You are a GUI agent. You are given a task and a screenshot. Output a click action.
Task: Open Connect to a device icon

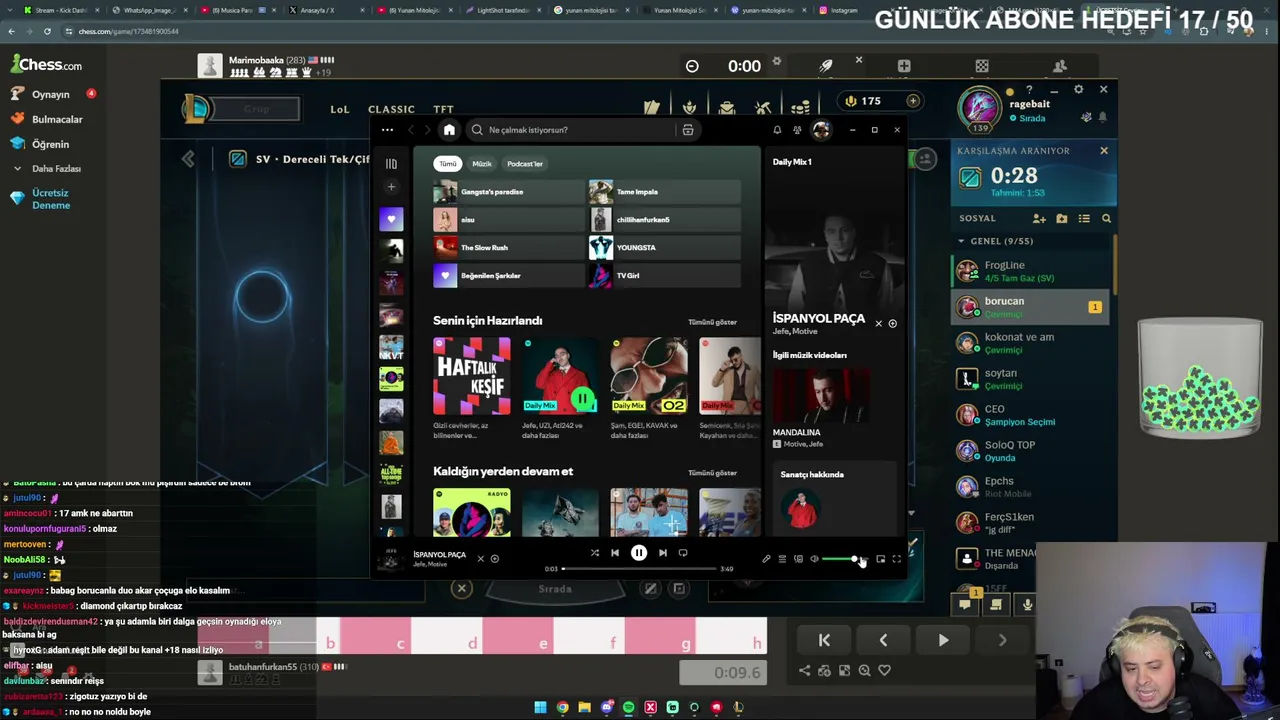tap(798, 559)
